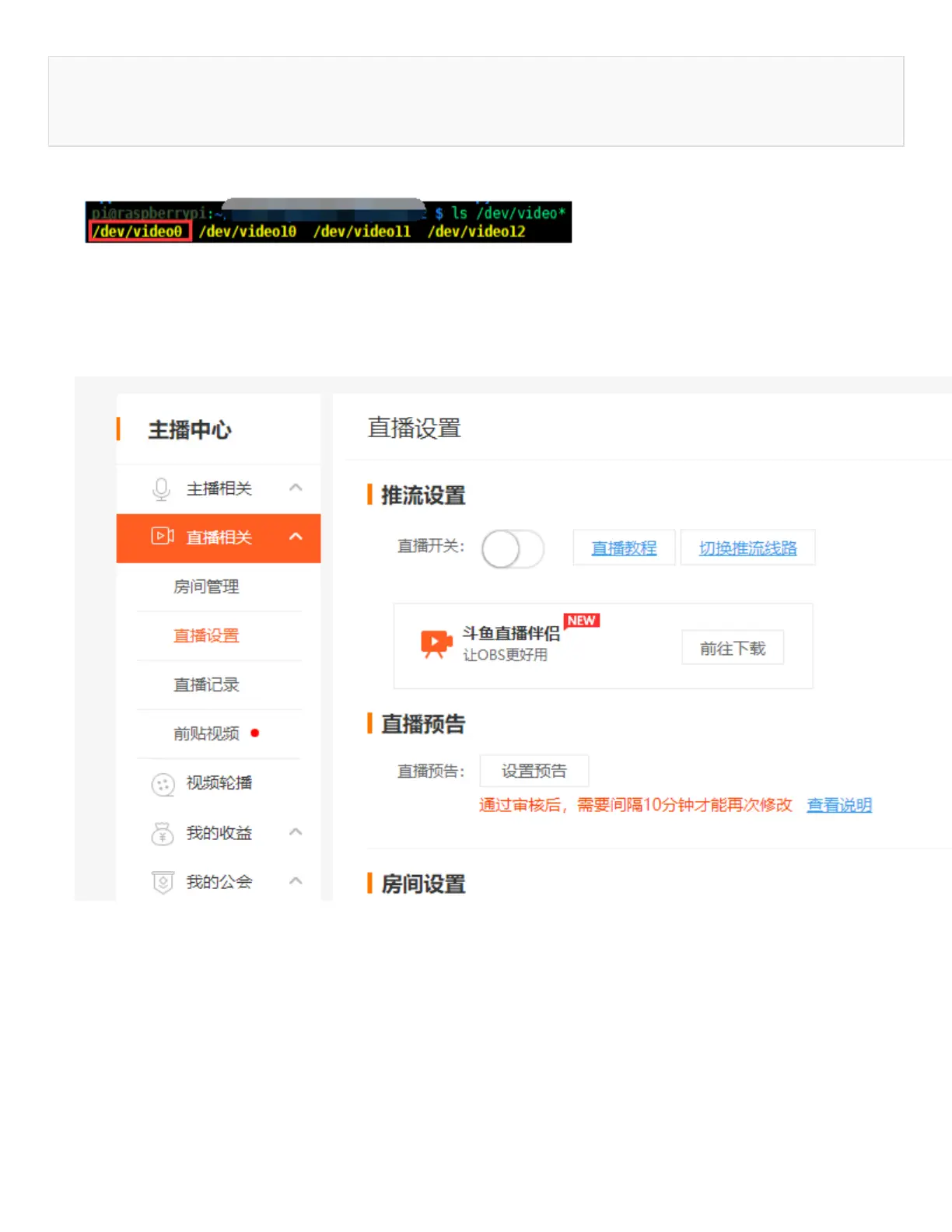Click the 我的公会 label

click(219, 882)
